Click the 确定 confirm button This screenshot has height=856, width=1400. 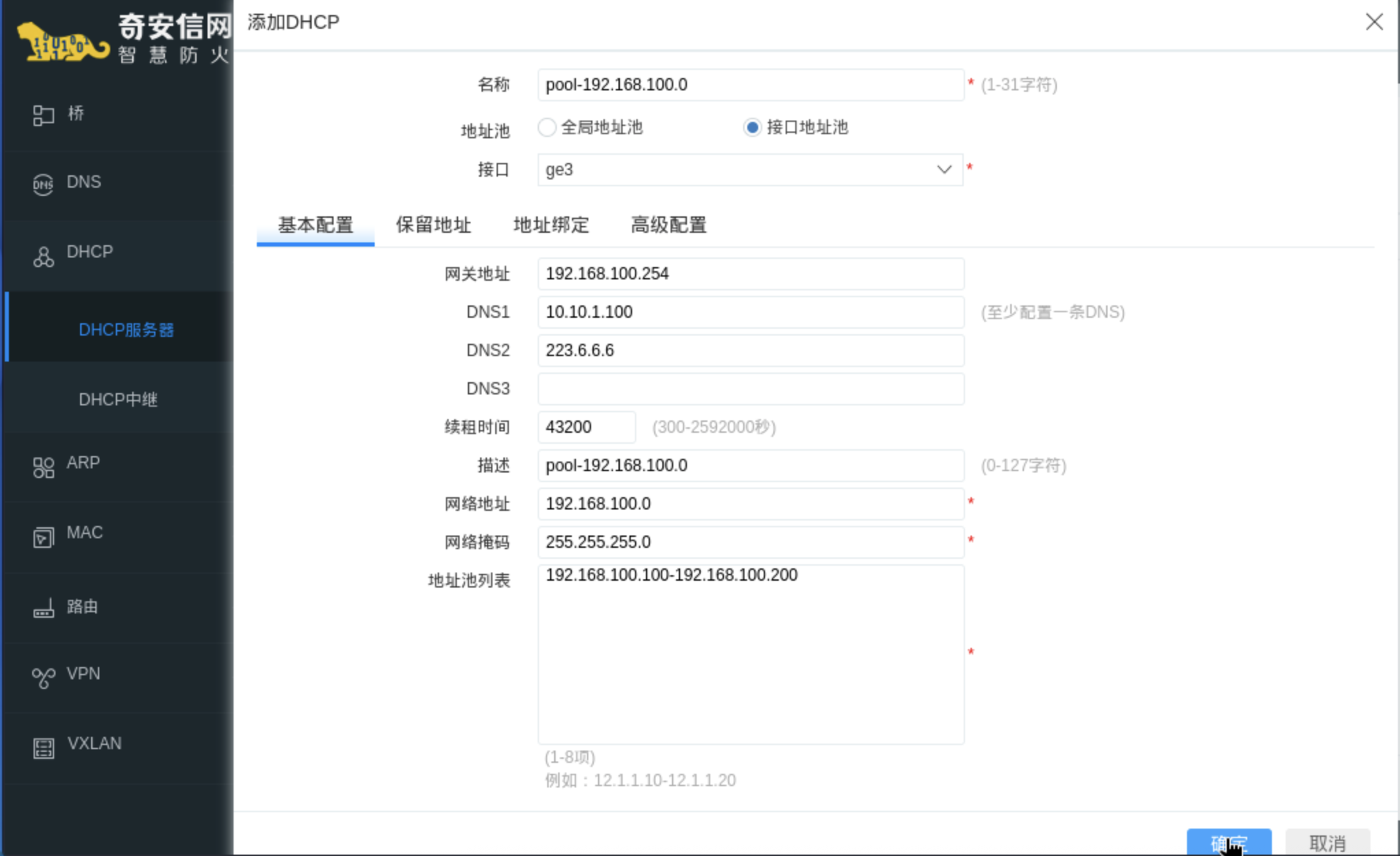(x=1229, y=842)
